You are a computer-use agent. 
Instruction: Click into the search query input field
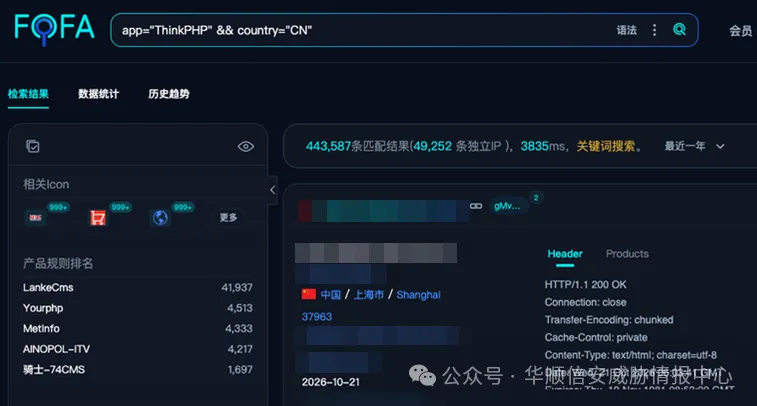[x=362, y=30]
